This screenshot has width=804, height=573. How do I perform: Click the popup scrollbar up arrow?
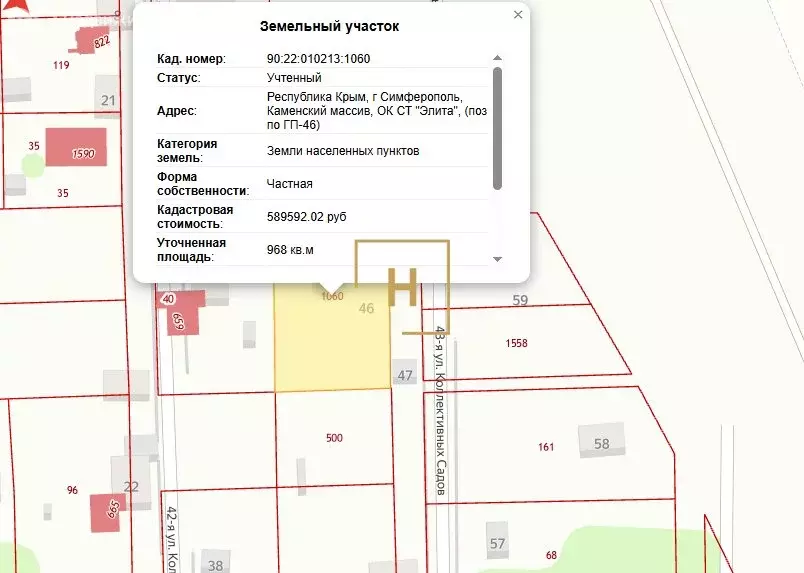tap(498, 59)
